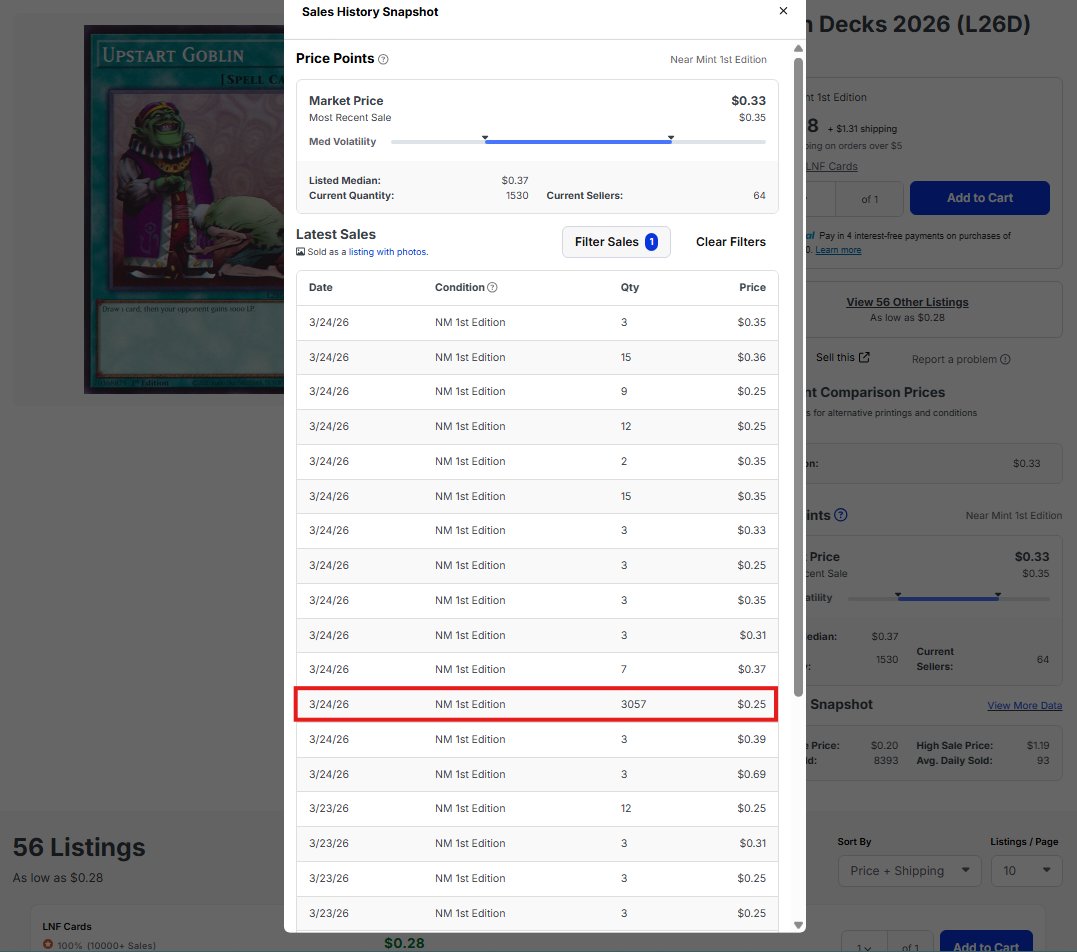Viewport: 1077px width, 952px height.
Task: Click the Near Mint 1st Edition label in dialog
Action: (718, 60)
